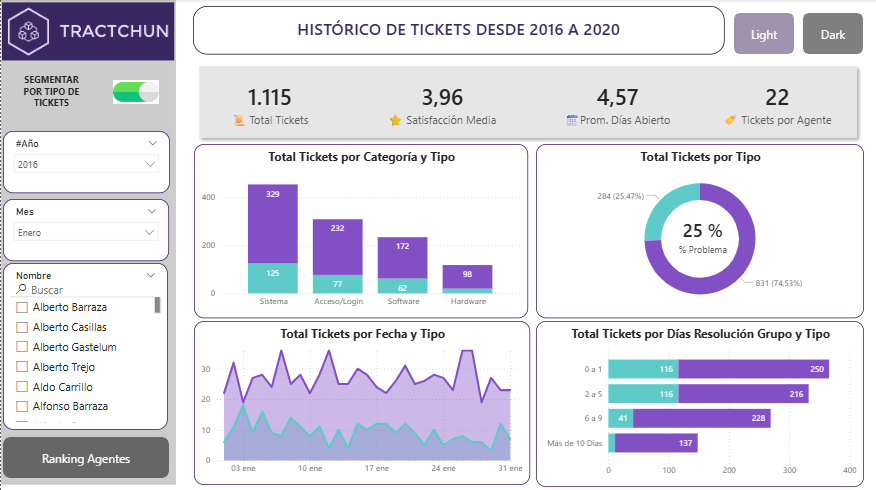Image resolution: width=876 pixels, height=490 pixels.
Task: Click the Total Tickets scroll icon
Action: click(x=239, y=120)
